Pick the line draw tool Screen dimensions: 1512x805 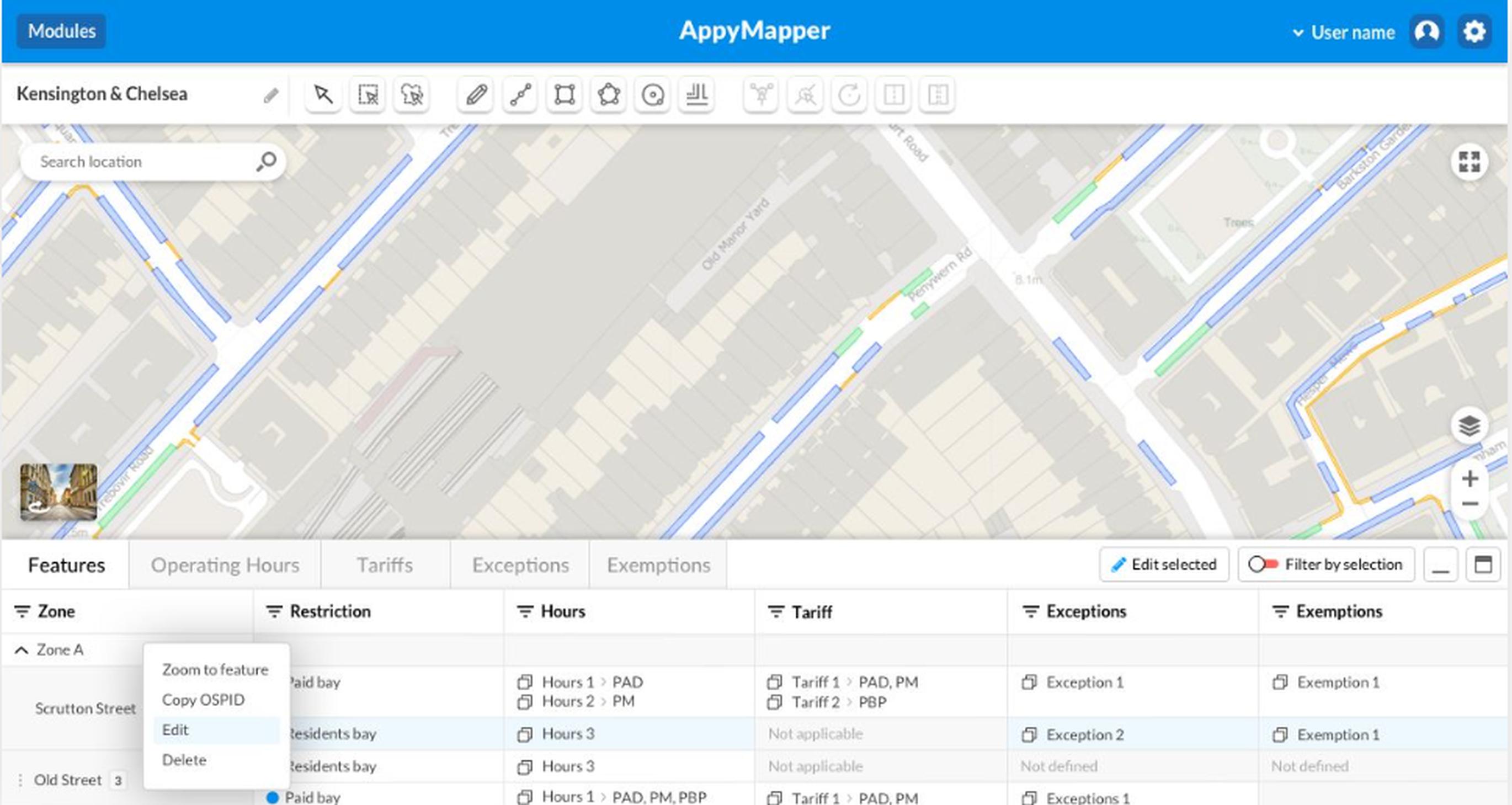click(520, 94)
